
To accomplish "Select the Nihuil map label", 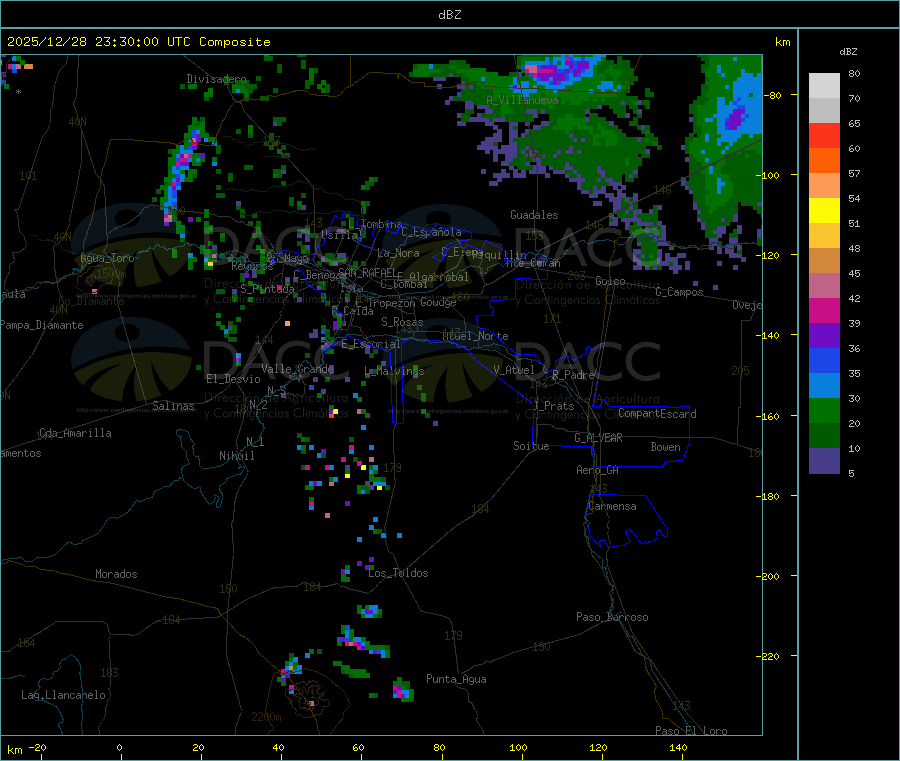I will [236, 456].
